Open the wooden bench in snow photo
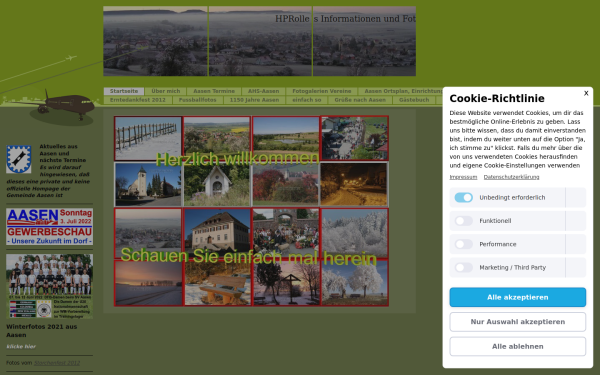 point(217,283)
